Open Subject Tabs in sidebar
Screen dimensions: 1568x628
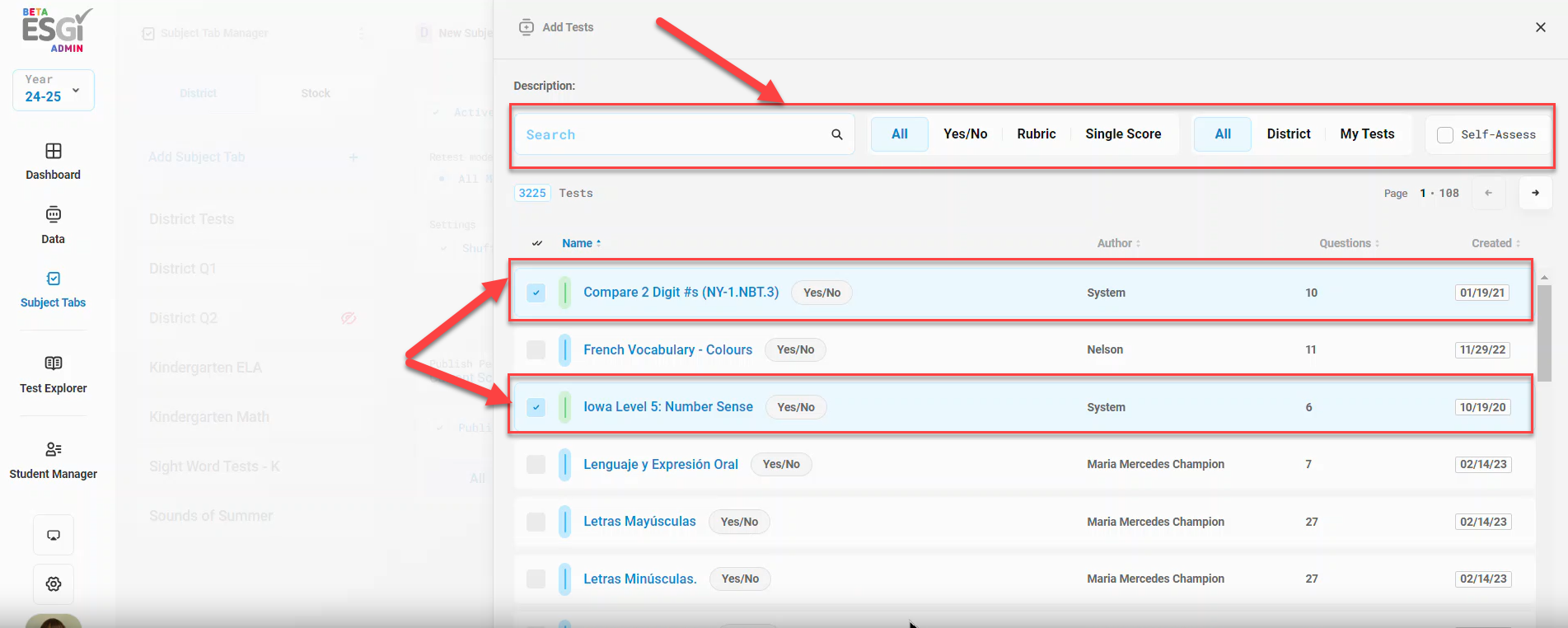[x=53, y=289]
